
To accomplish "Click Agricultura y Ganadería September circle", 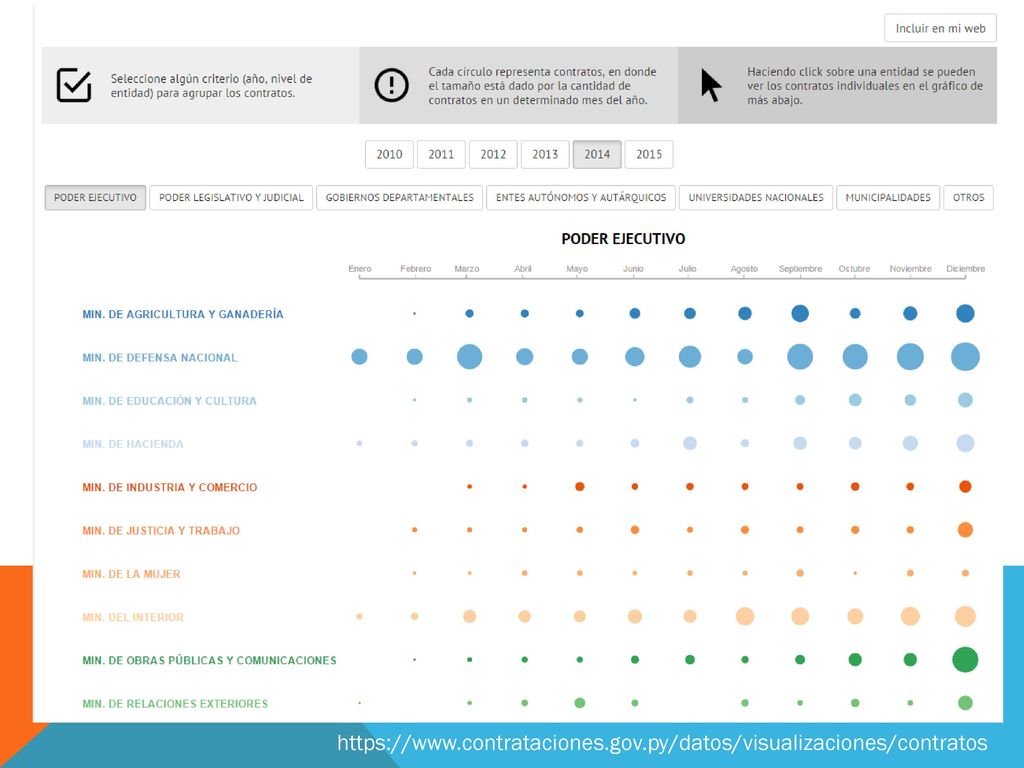I will 800,313.
